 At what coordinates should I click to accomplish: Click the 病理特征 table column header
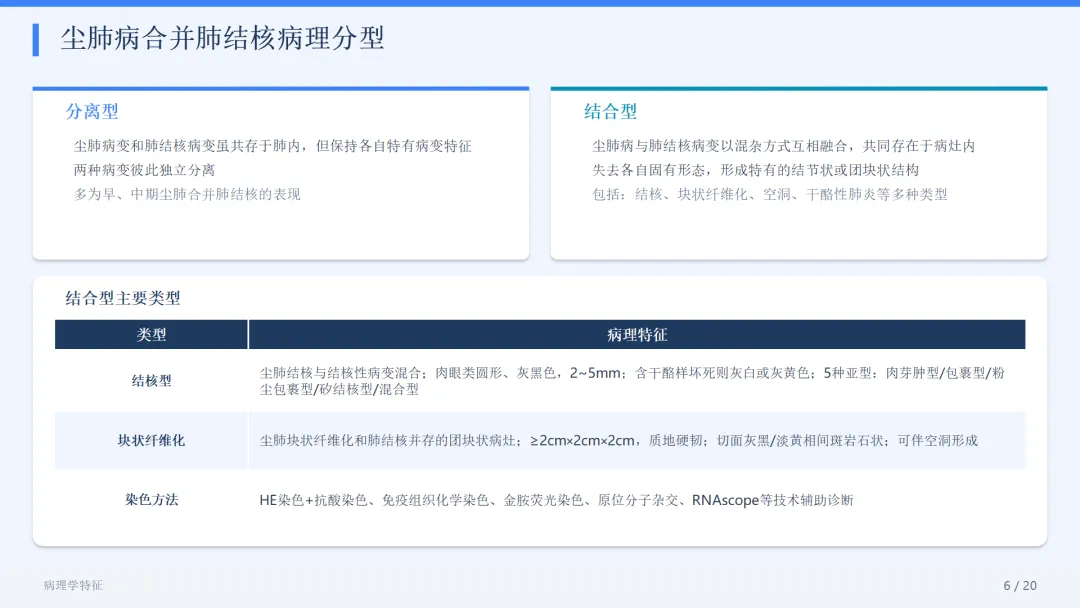tap(637, 335)
